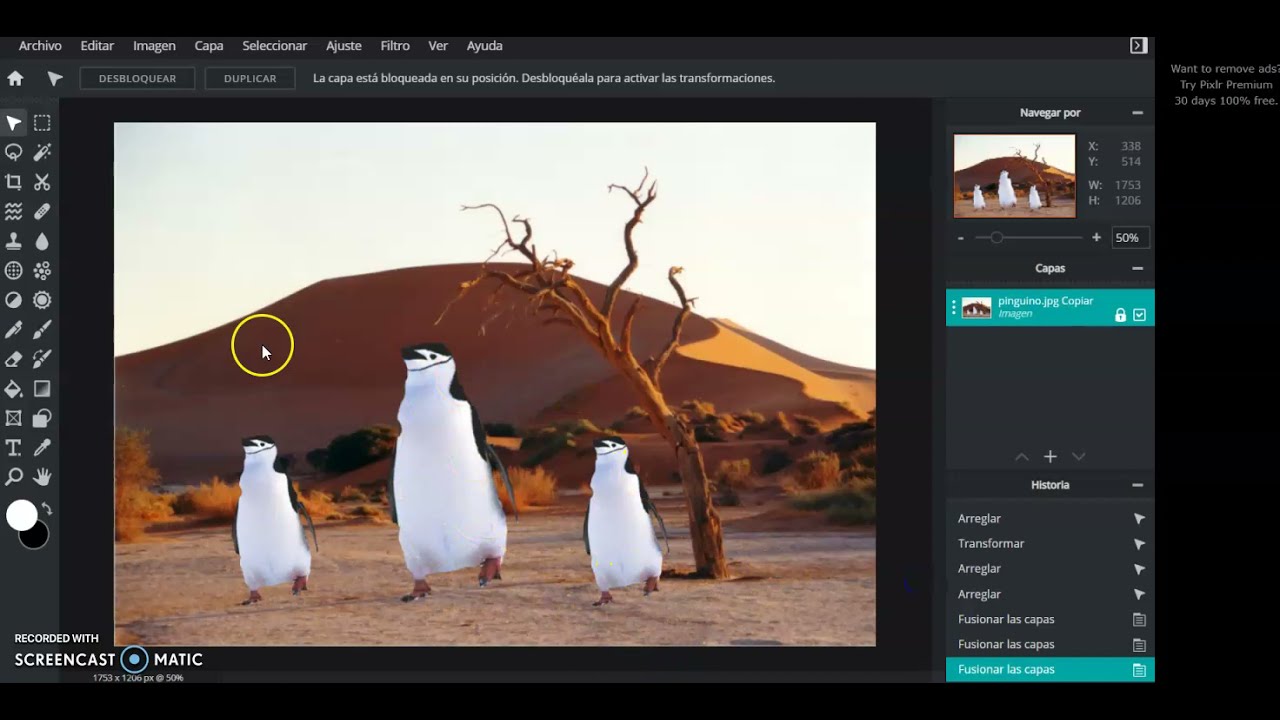The width and height of the screenshot is (1280, 720).
Task: Click Try Pixlr Premium ad link
Action: (1226, 85)
